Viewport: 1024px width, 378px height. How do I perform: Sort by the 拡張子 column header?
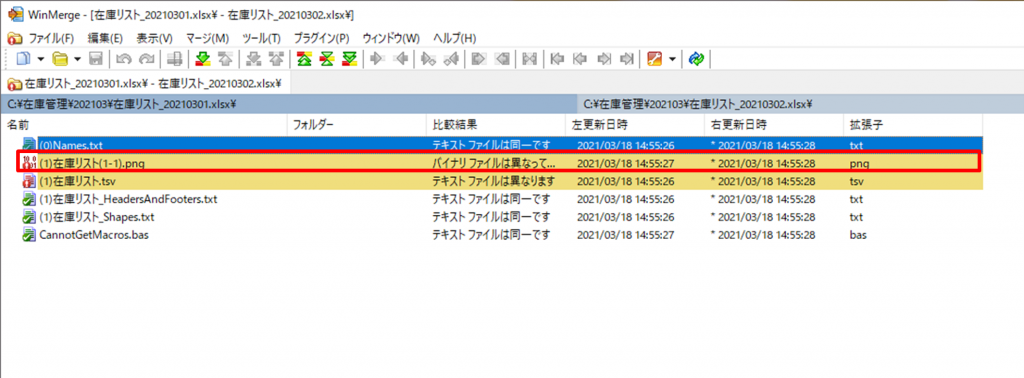912,124
